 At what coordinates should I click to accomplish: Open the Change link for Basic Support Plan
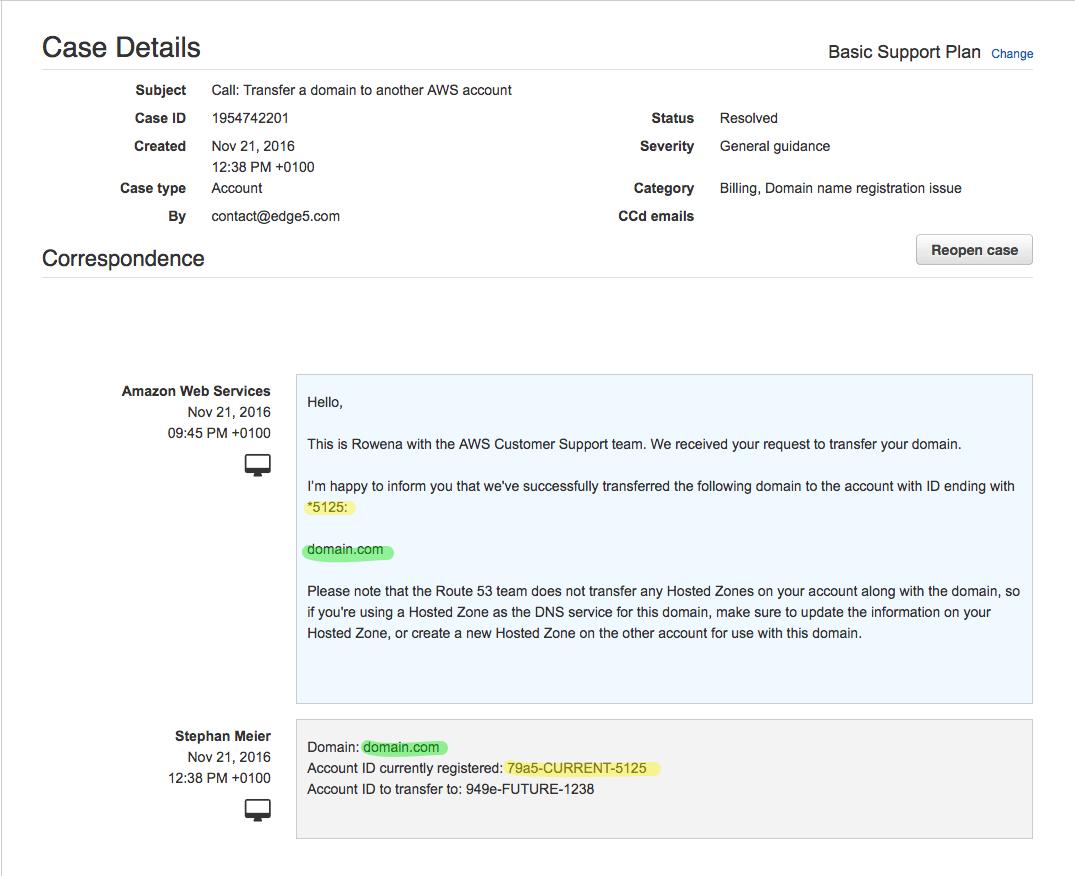1012,53
